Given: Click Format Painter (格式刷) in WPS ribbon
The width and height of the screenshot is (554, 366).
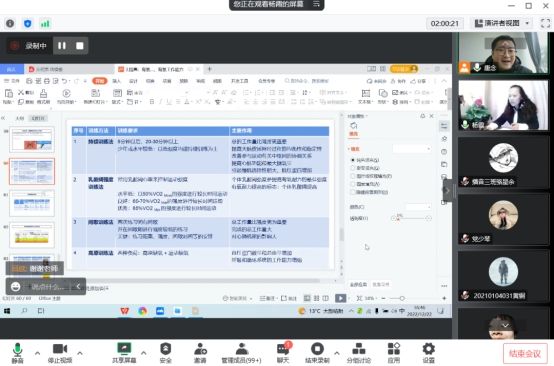Looking at the screenshot, I should pyautogui.click(x=43, y=96).
